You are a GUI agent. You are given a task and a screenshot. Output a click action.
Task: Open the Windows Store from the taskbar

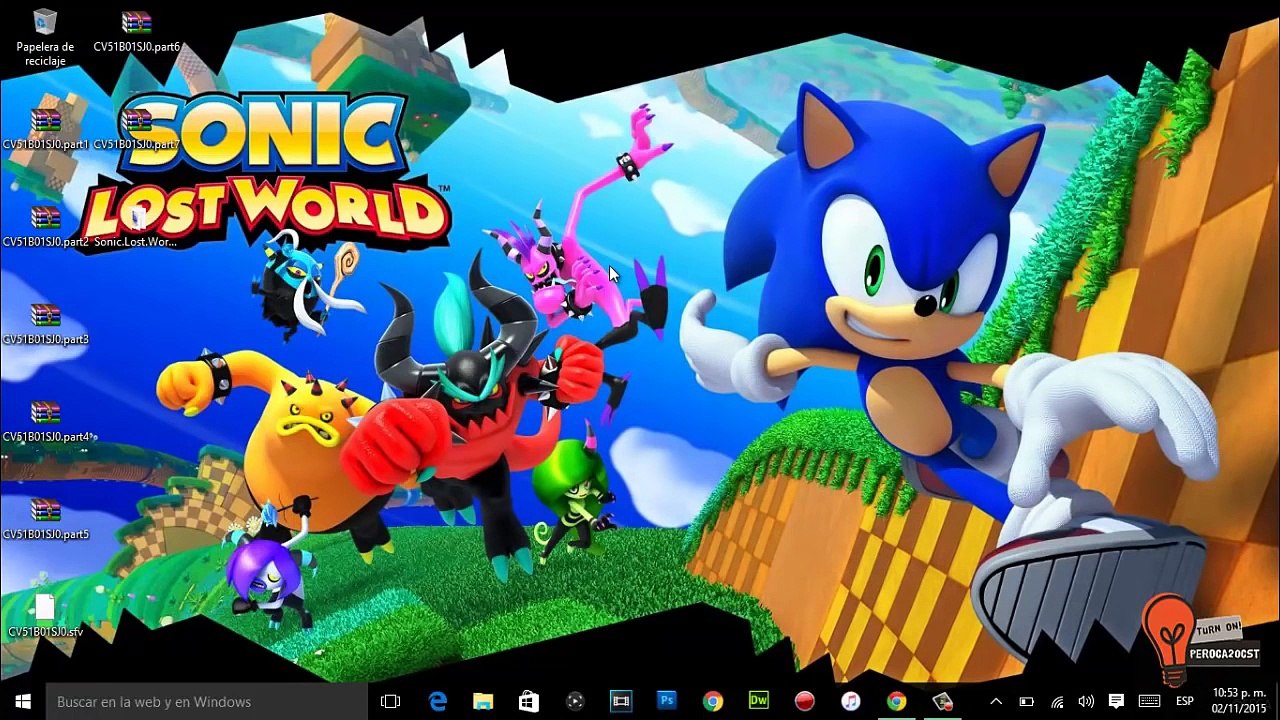[x=529, y=701]
